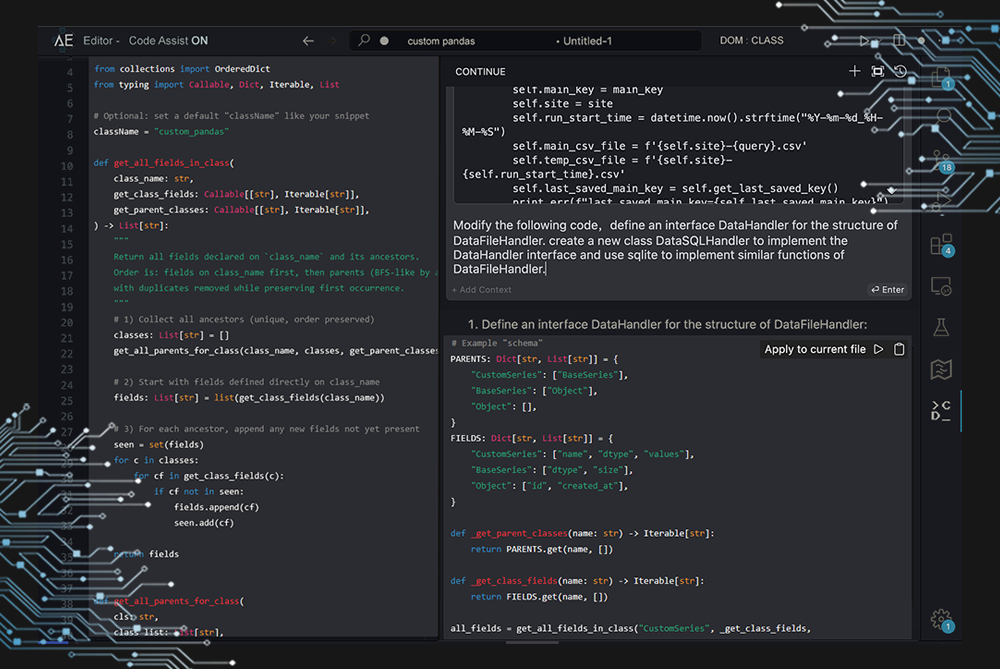
Task: Copy code with clipboard icon
Action: pos(899,349)
